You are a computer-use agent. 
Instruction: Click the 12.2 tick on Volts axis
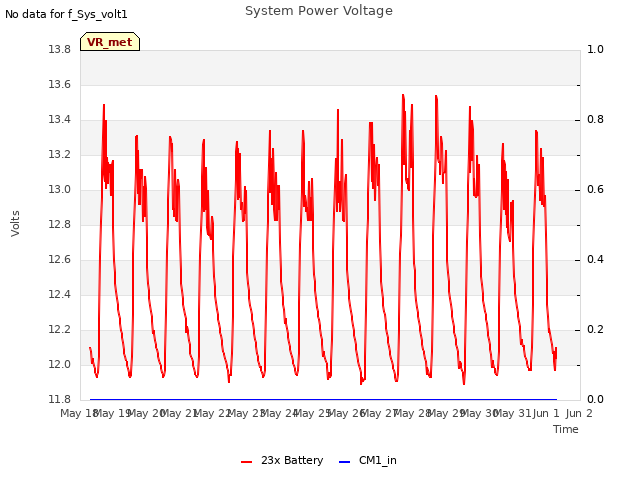click(x=60, y=329)
